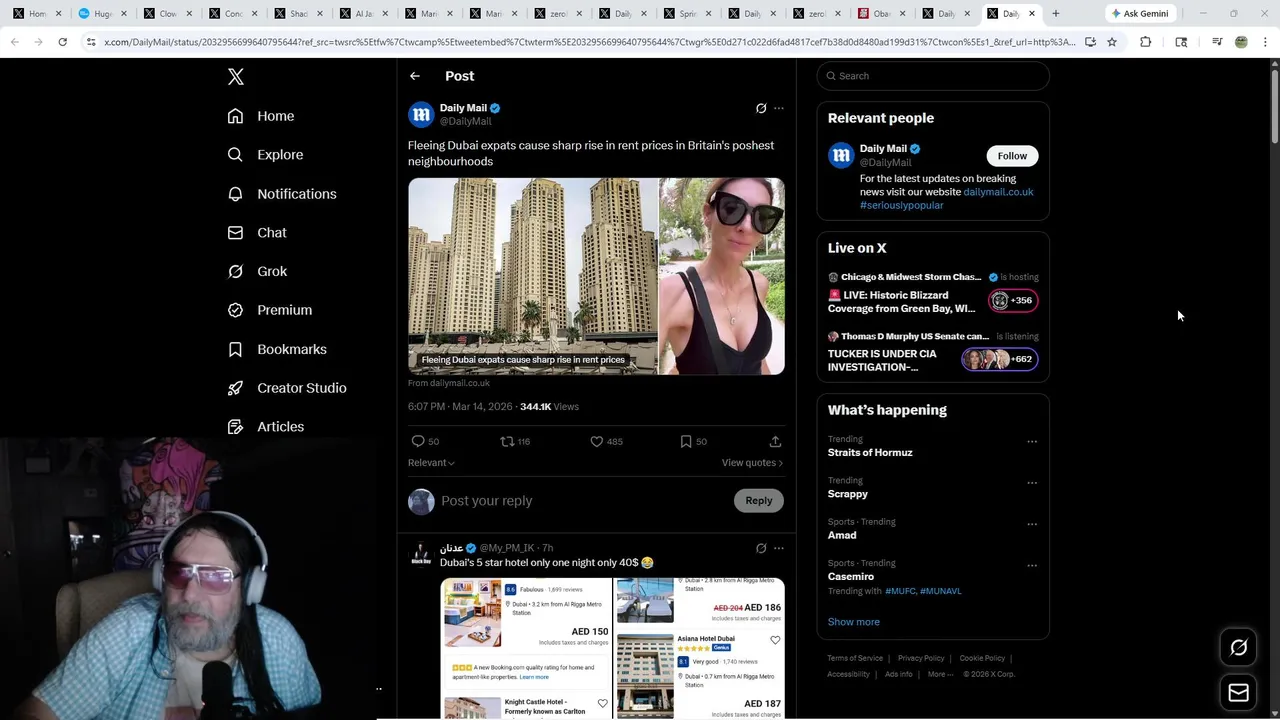The width and height of the screenshot is (1280, 720).
Task: Open more options for Casemiro trend
Action: 1032,565
